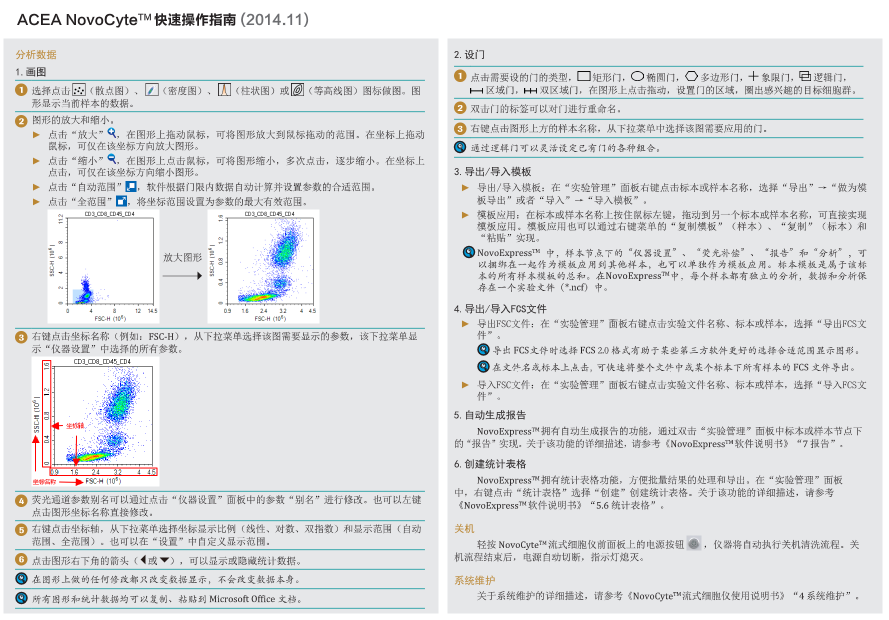
Task: Select the ellipse gate (椭圆门) icon
Action: [638, 76]
